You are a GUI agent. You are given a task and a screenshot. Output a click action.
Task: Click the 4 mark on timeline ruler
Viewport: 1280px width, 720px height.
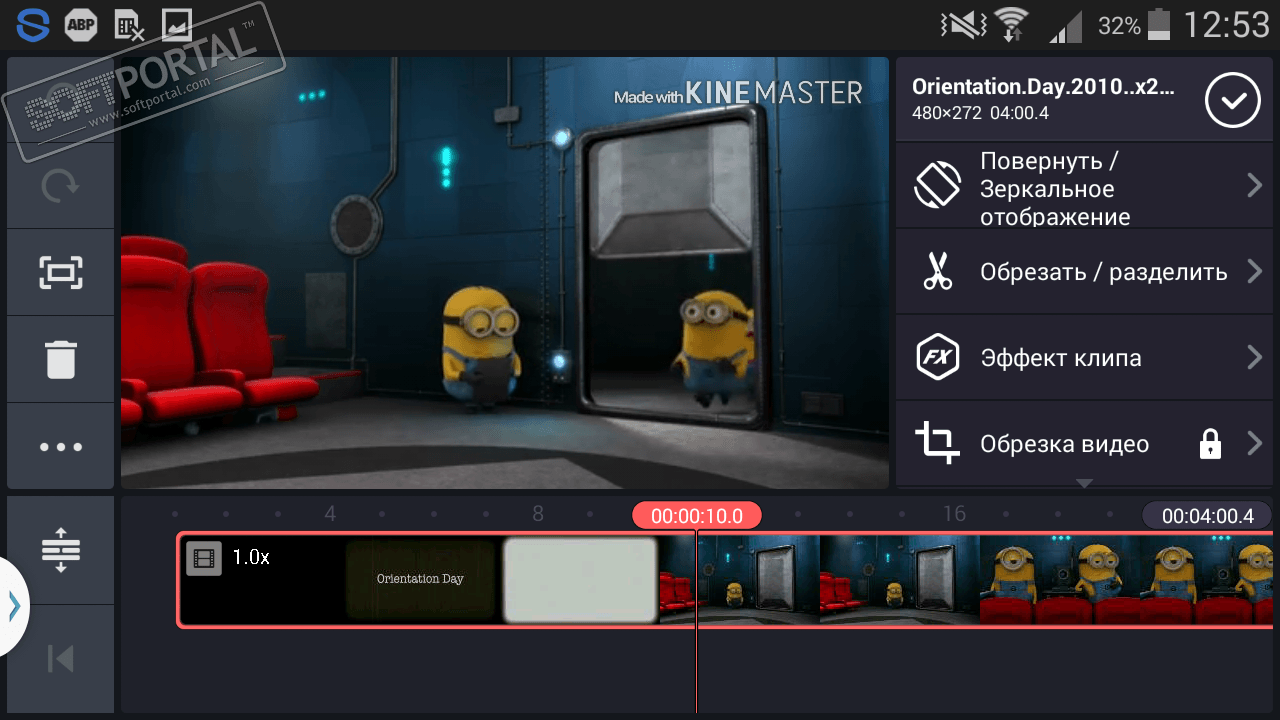[330, 514]
